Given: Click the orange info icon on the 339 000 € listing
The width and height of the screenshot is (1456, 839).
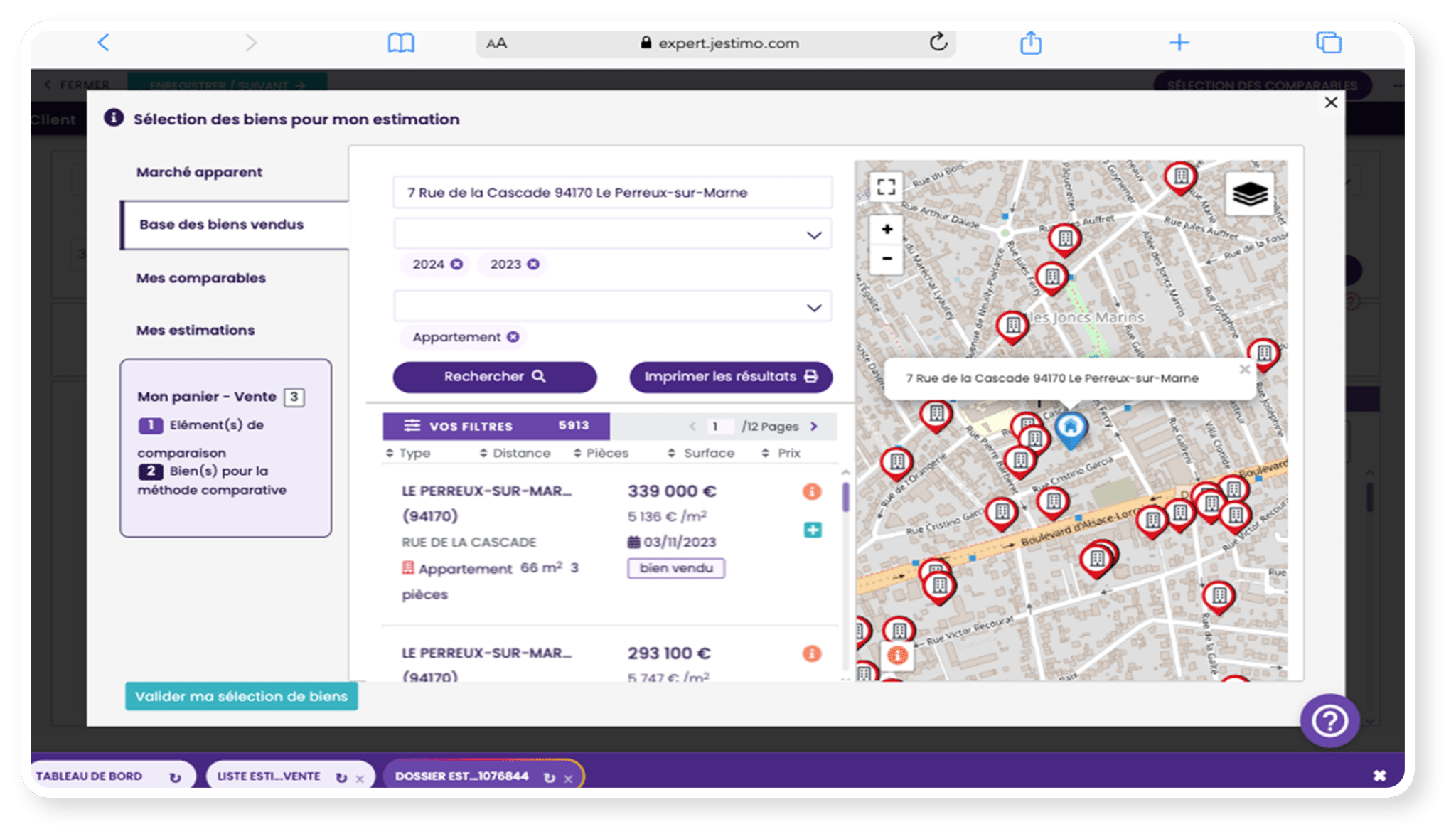Looking at the screenshot, I should click(812, 491).
